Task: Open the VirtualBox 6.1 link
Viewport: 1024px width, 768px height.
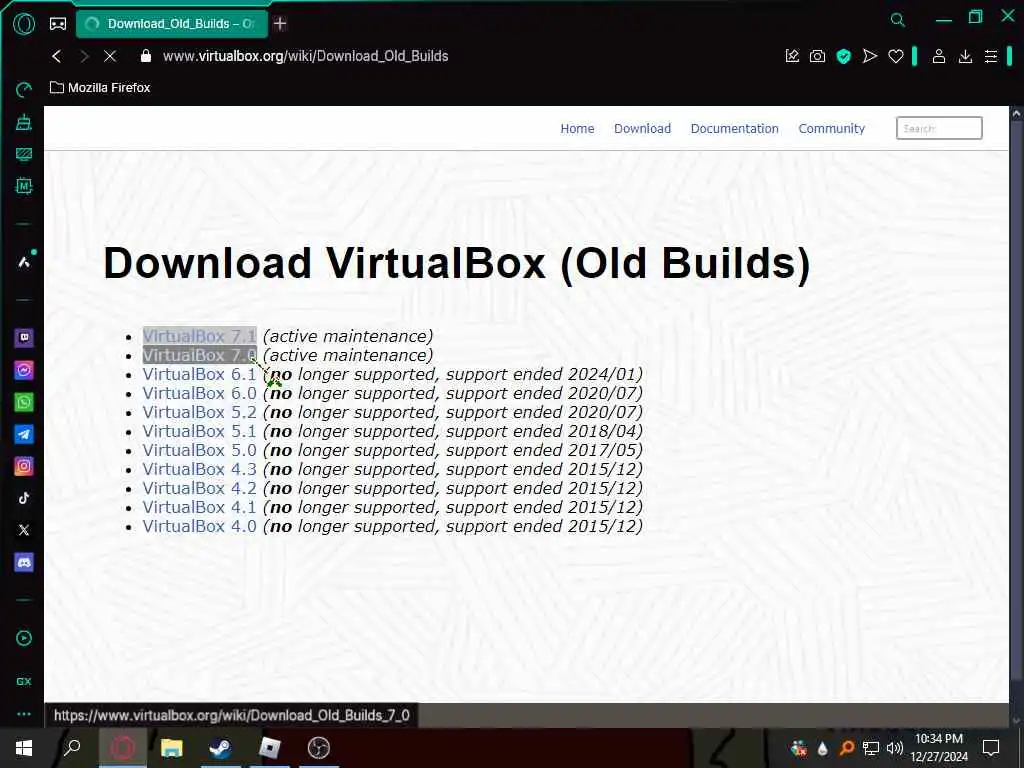Action: pos(199,374)
